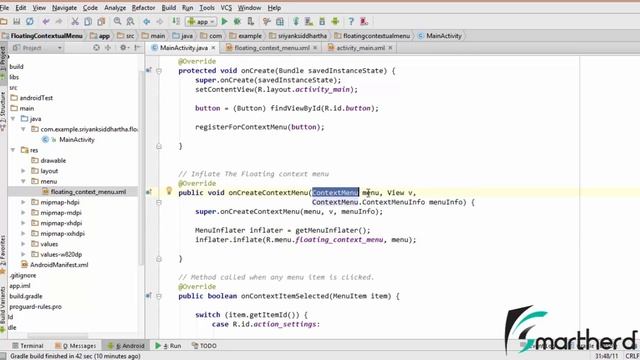The height and width of the screenshot is (360, 640).
Task: Expand the mipmap-mdpi folder
Action: (23, 213)
